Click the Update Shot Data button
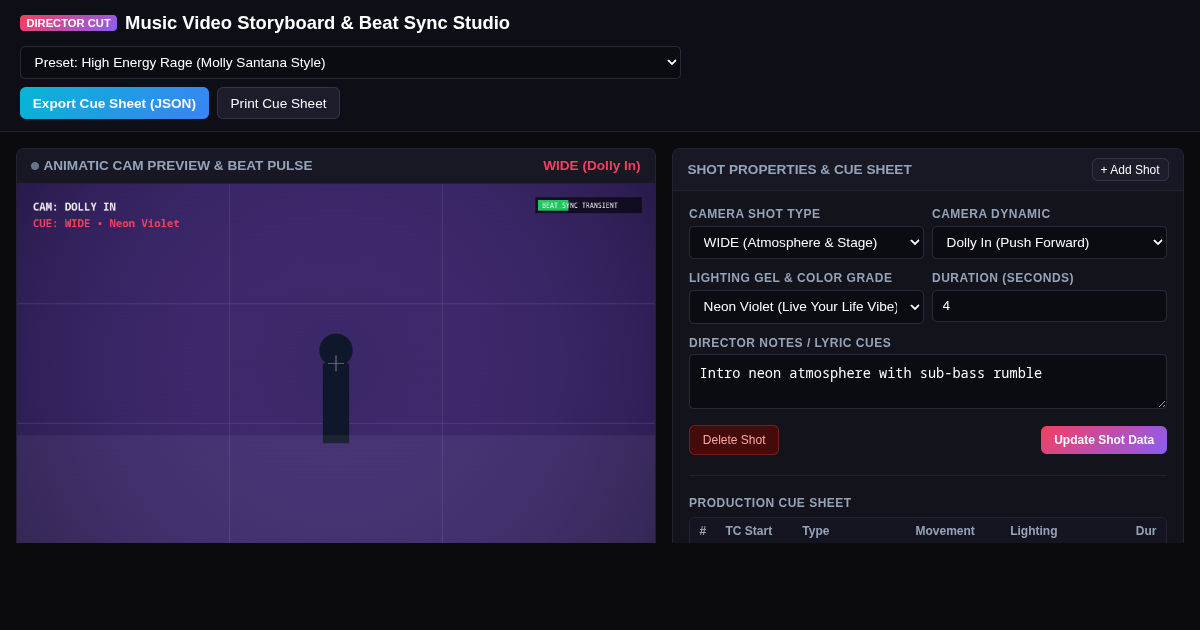This screenshot has width=1200, height=630. 1104,440
